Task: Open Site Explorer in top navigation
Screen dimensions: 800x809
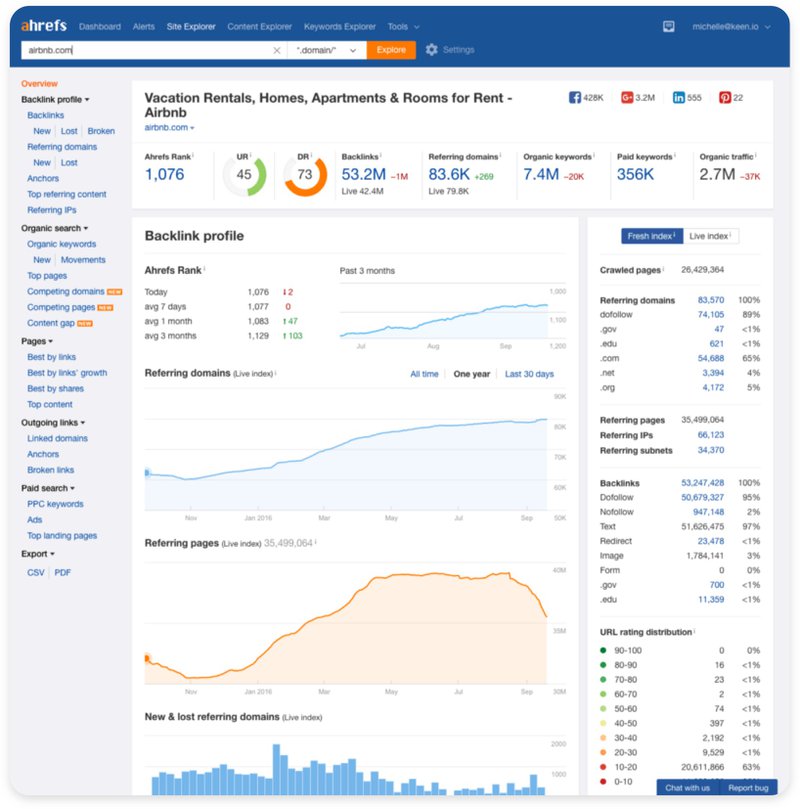Action: pos(191,26)
